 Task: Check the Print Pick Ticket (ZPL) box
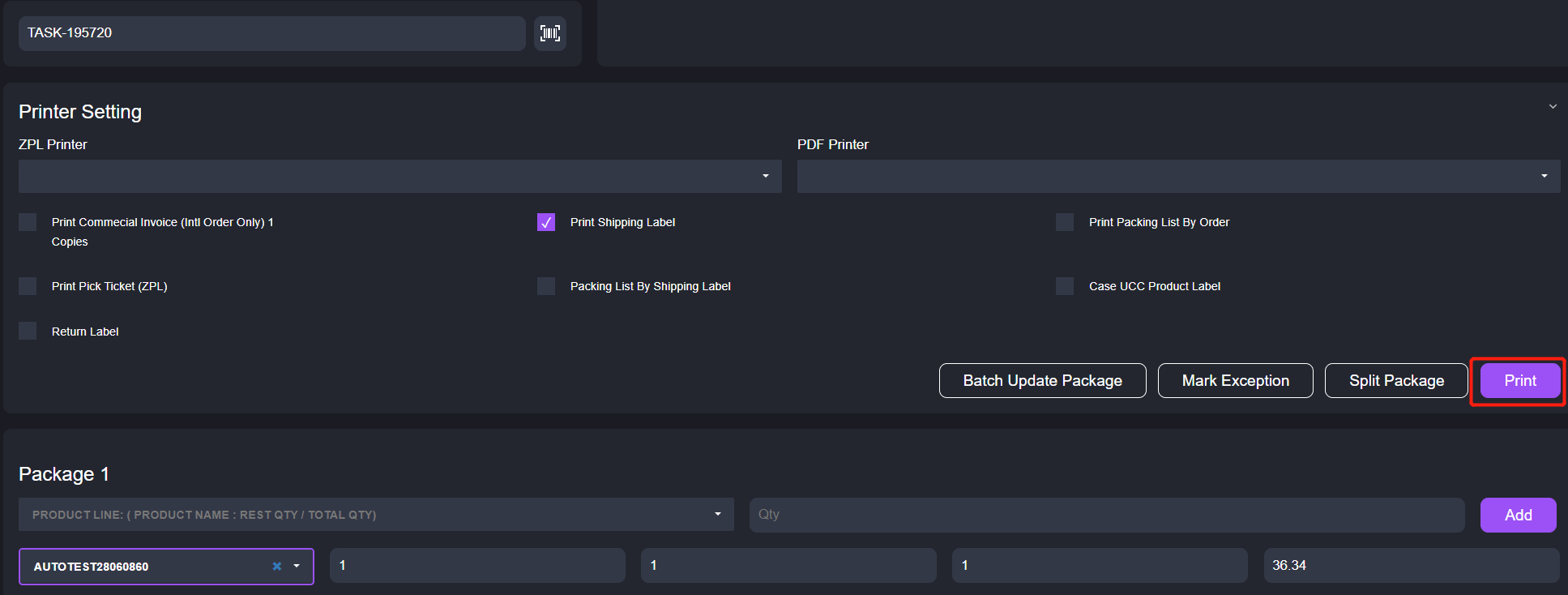coord(28,286)
